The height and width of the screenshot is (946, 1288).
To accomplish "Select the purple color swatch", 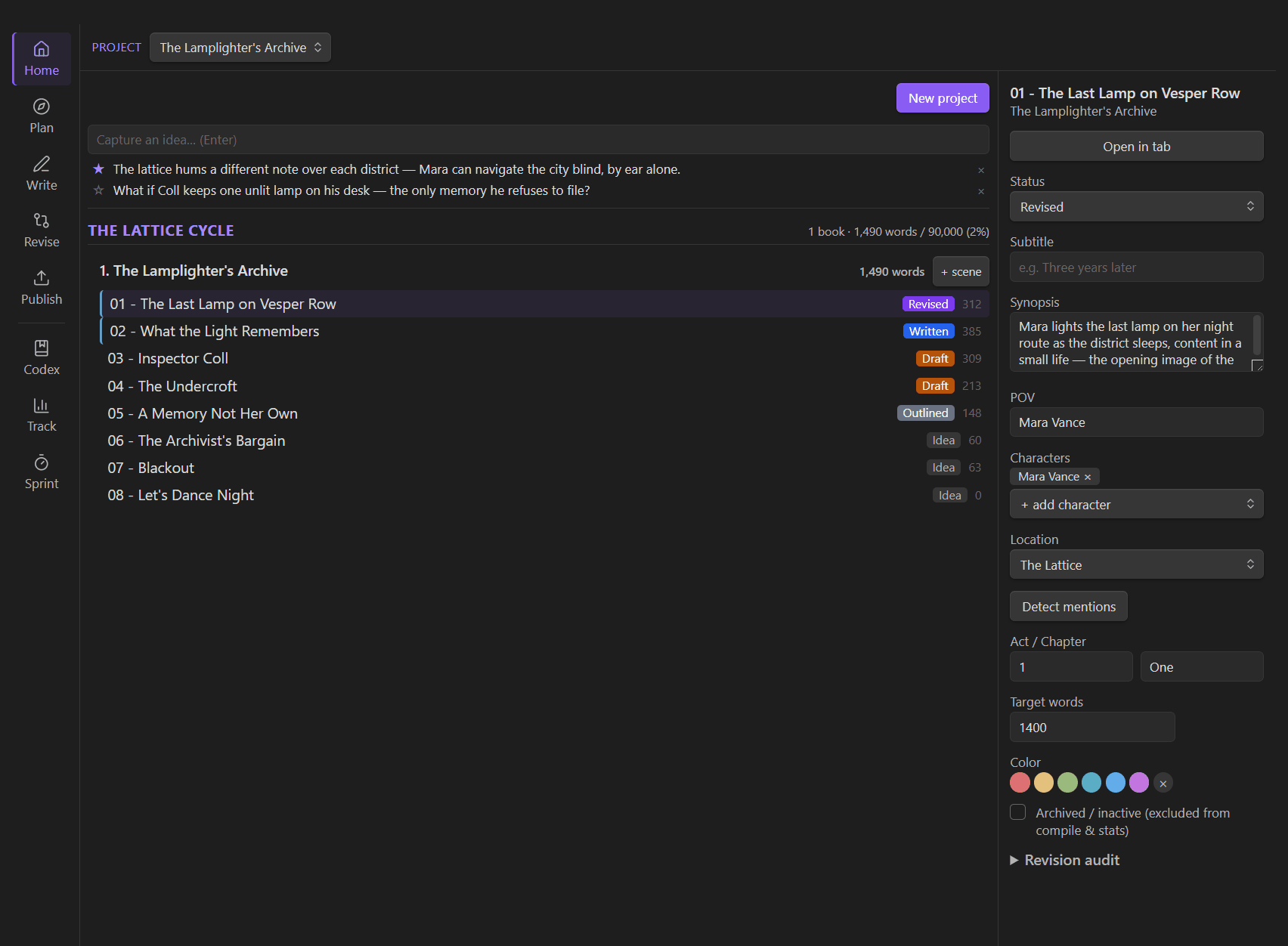I will click(x=1139, y=783).
